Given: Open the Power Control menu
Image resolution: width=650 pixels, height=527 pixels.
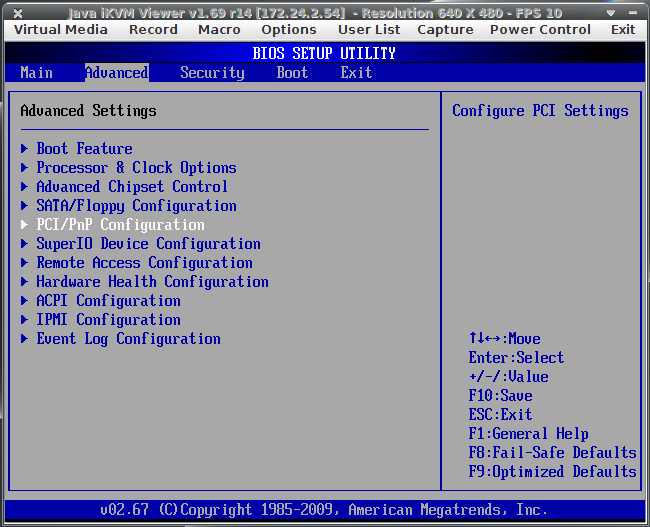Looking at the screenshot, I should point(540,30).
